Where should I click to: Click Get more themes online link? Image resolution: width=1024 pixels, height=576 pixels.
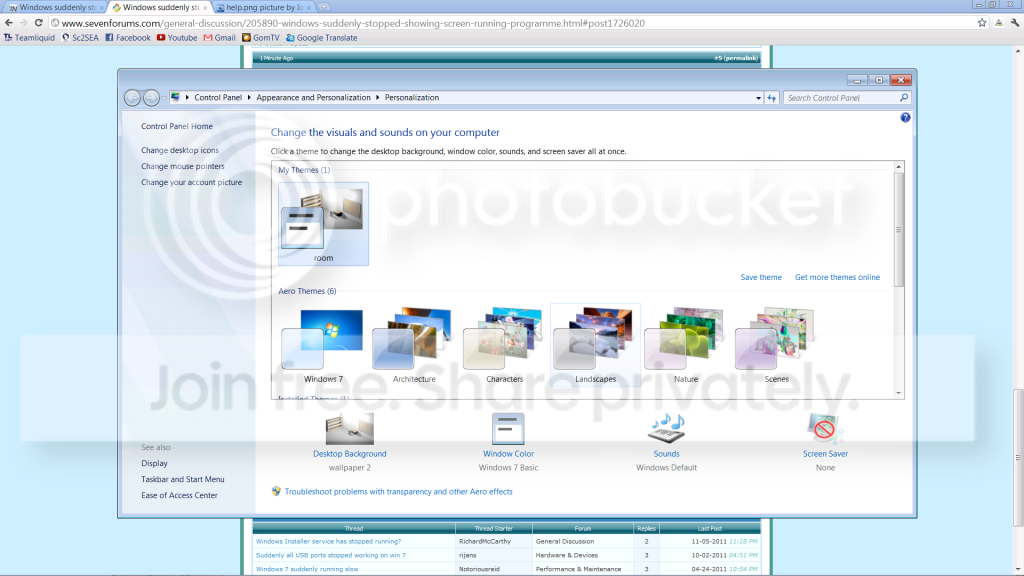tap(837, 277)
